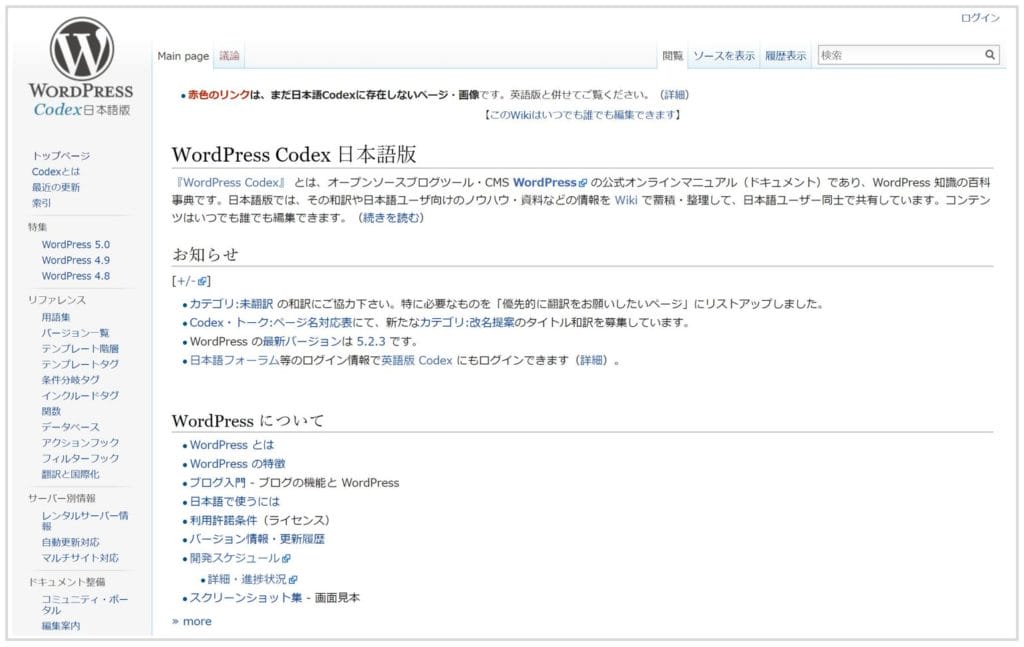Open フィルターフック in the sidebar
Screen dimensions: 1024x647
coord(80,458)
